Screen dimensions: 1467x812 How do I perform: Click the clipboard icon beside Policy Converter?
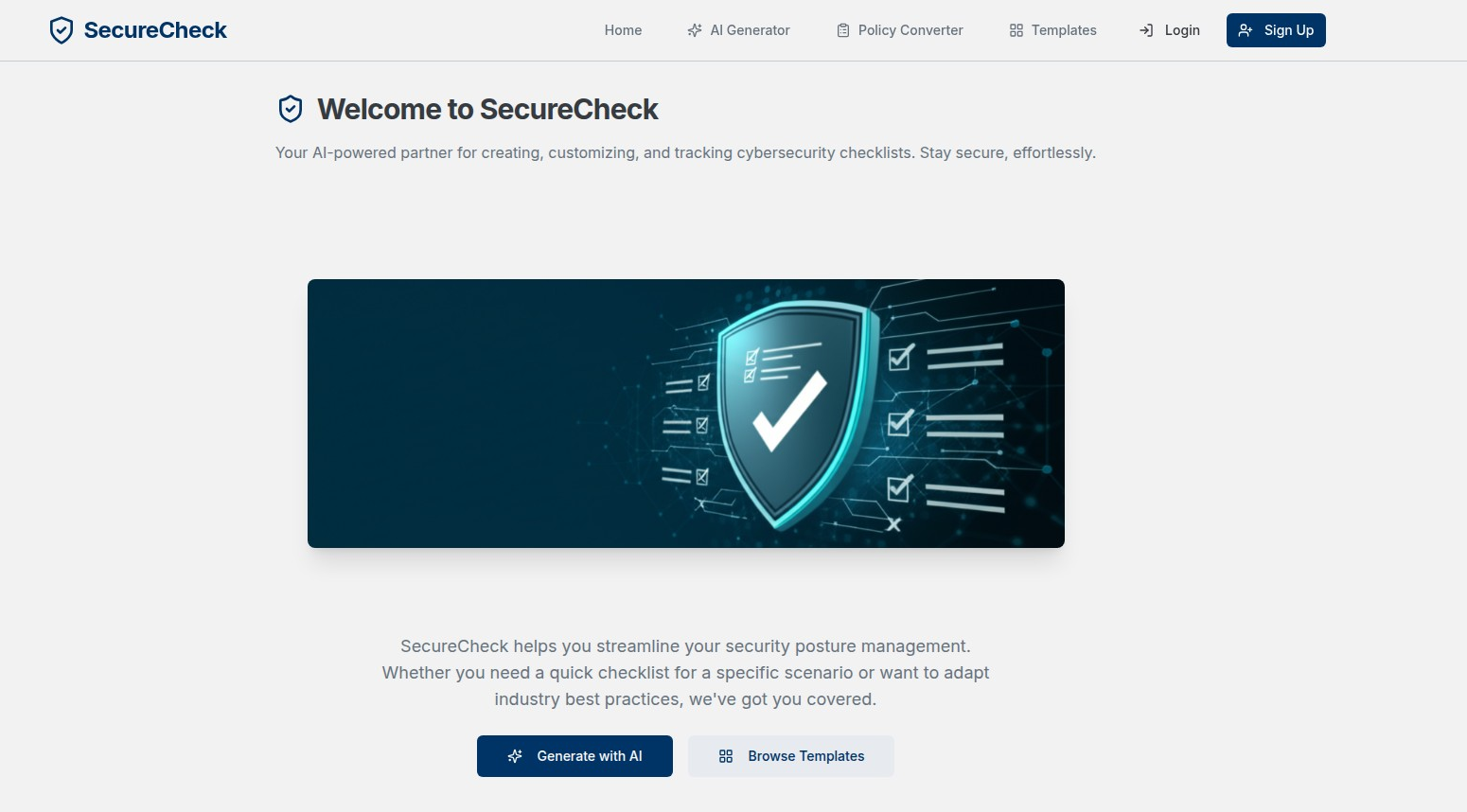click(843, 30)
